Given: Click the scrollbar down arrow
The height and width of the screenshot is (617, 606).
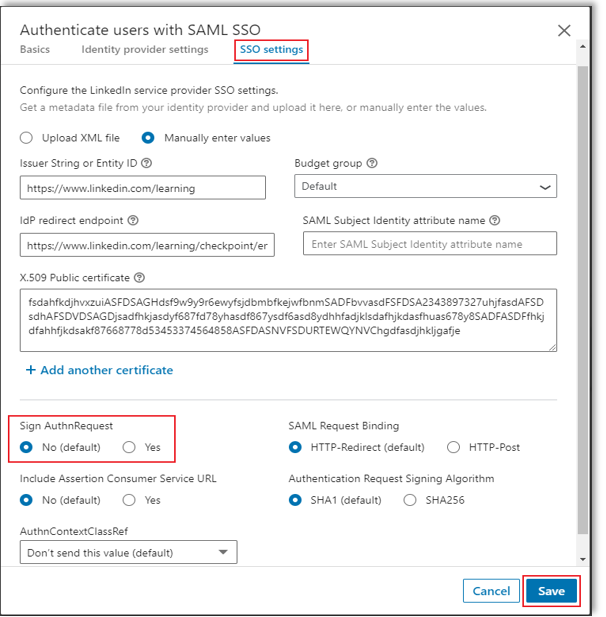Looking at the screenshot, I should point(583,559).
